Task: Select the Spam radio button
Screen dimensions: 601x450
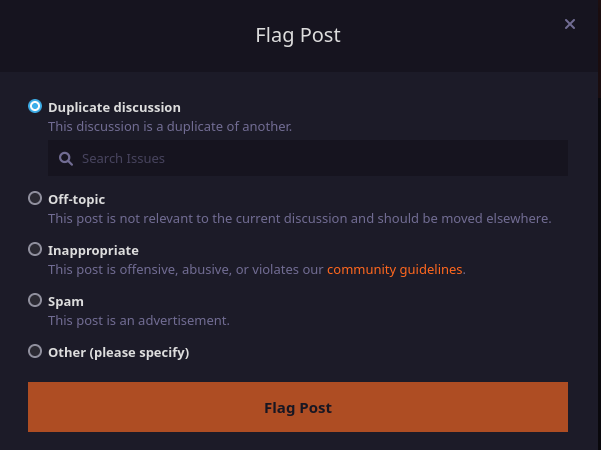Action: 36,300
